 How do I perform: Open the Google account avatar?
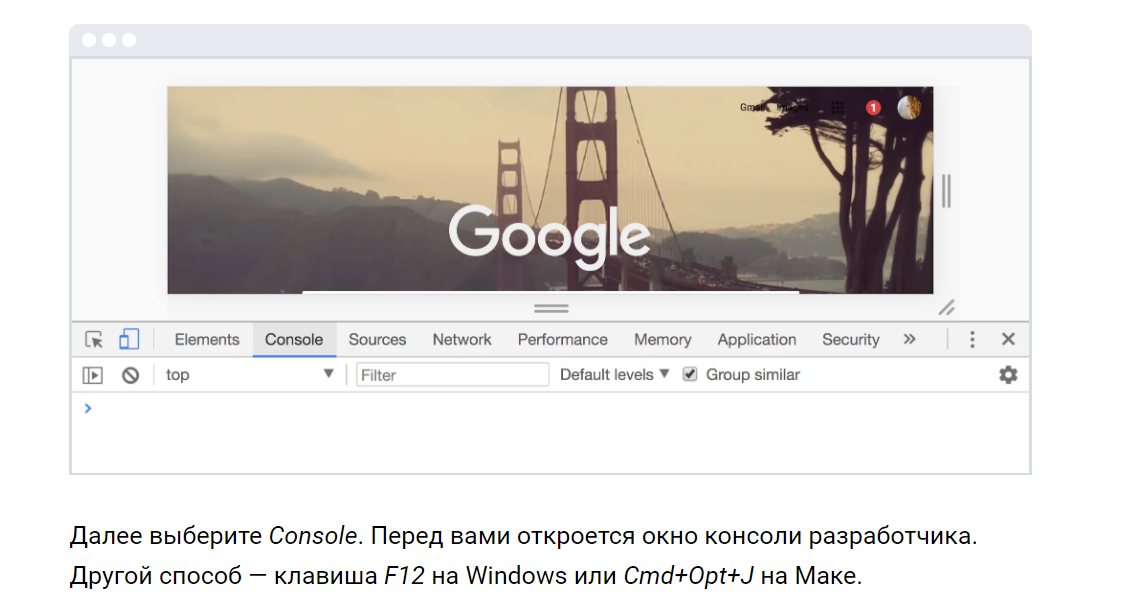(909, 107)
